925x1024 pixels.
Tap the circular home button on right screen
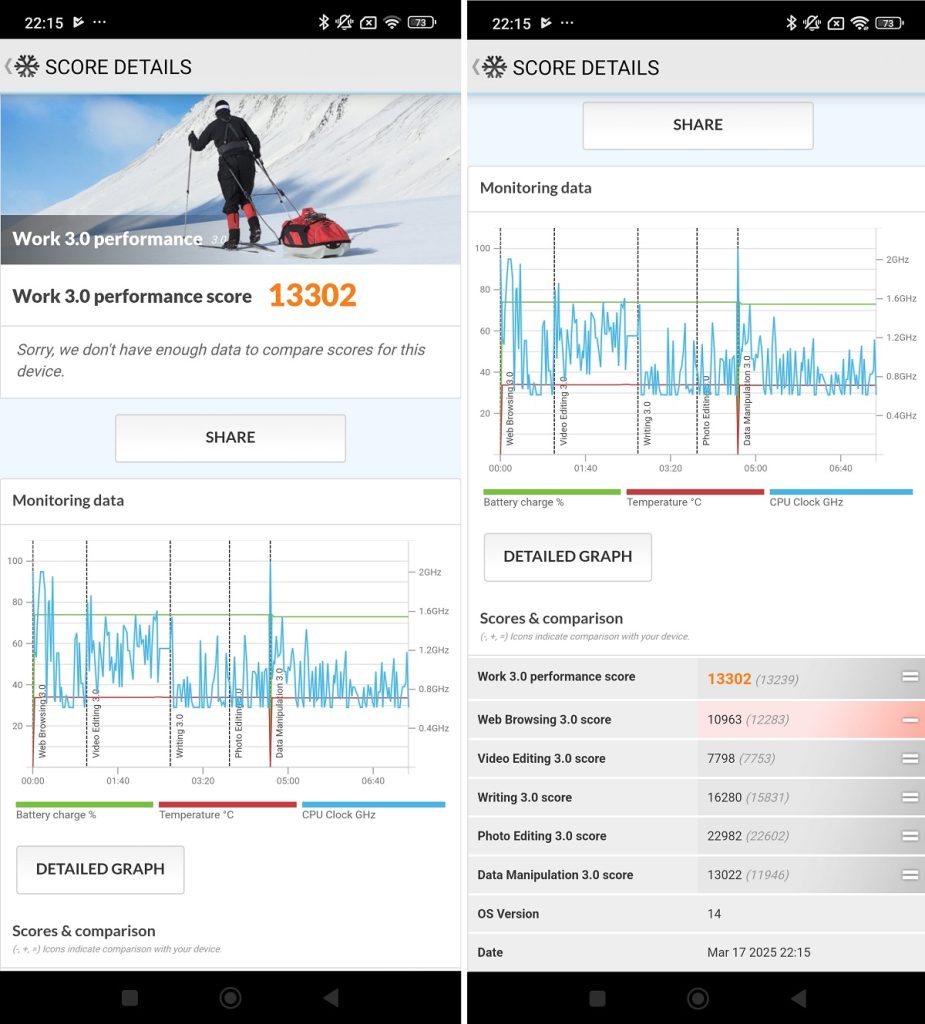(x=698, y=998)
